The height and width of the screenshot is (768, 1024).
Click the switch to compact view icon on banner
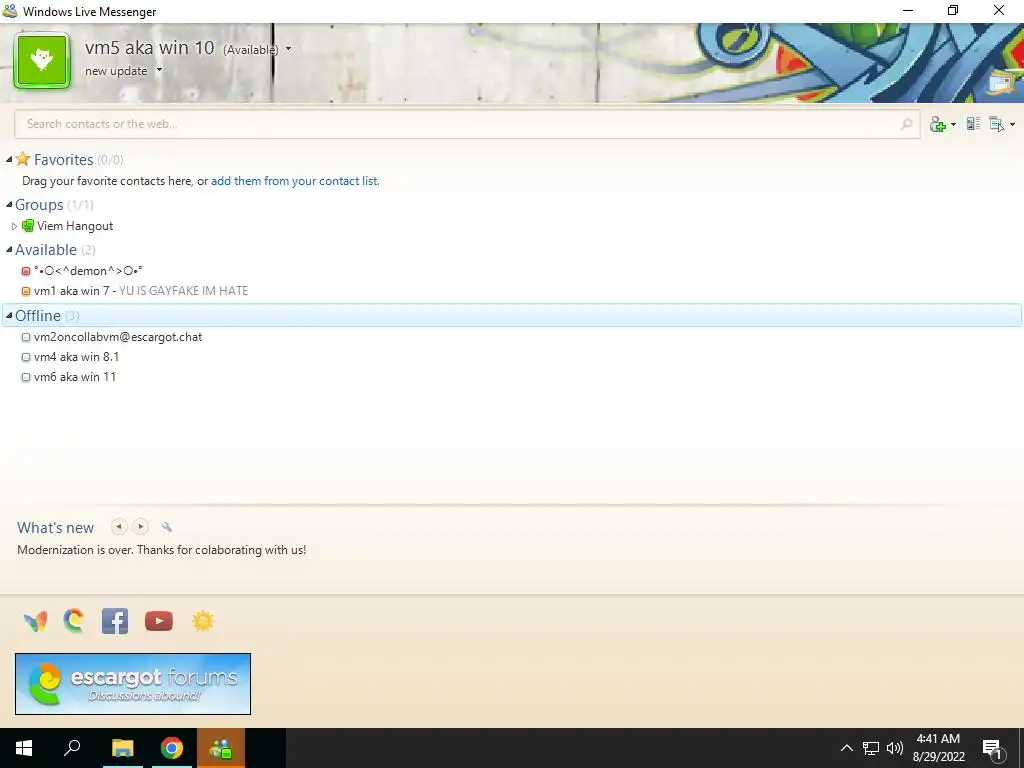coord(1002,84)
